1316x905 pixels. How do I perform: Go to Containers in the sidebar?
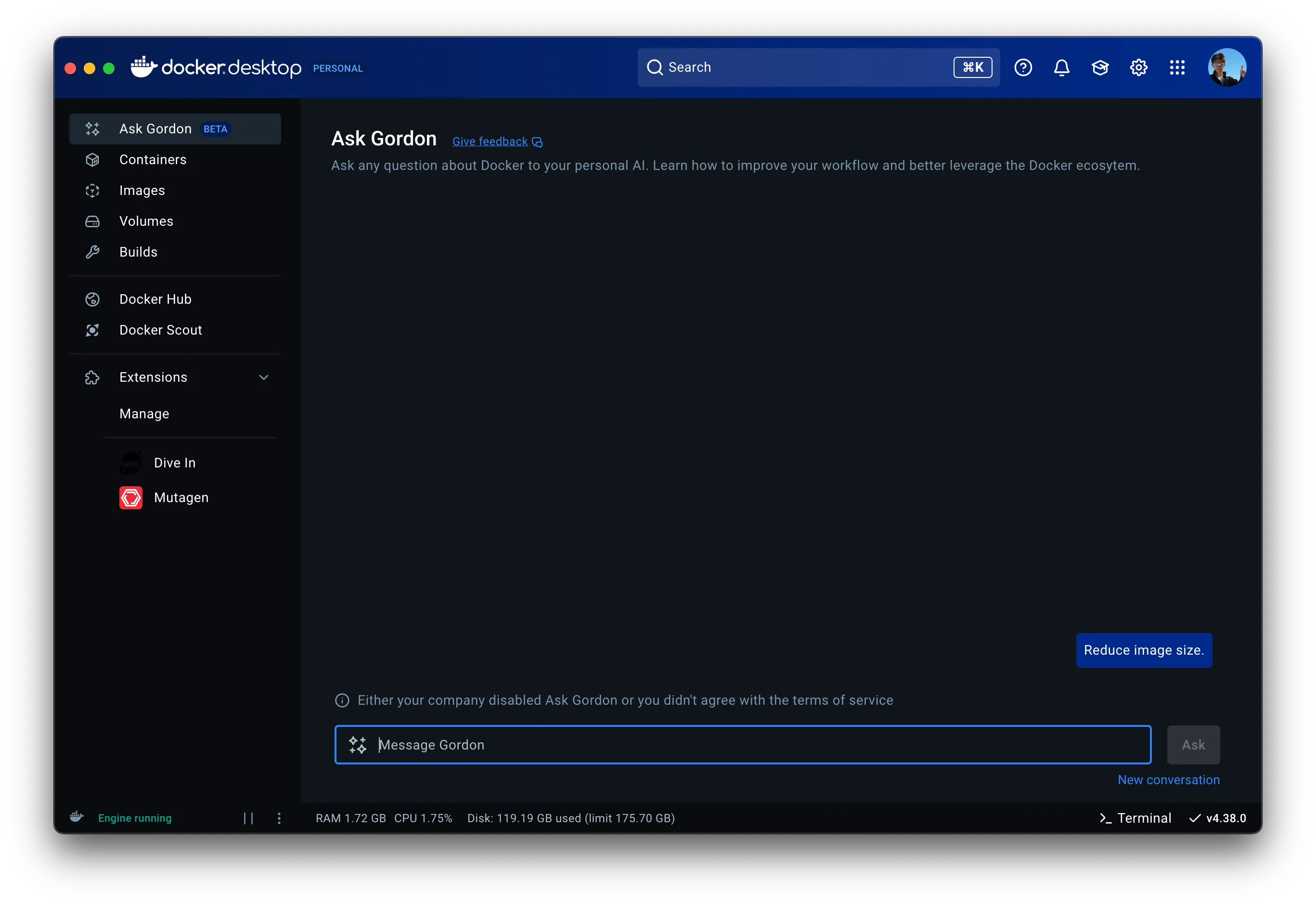(153, 159)
